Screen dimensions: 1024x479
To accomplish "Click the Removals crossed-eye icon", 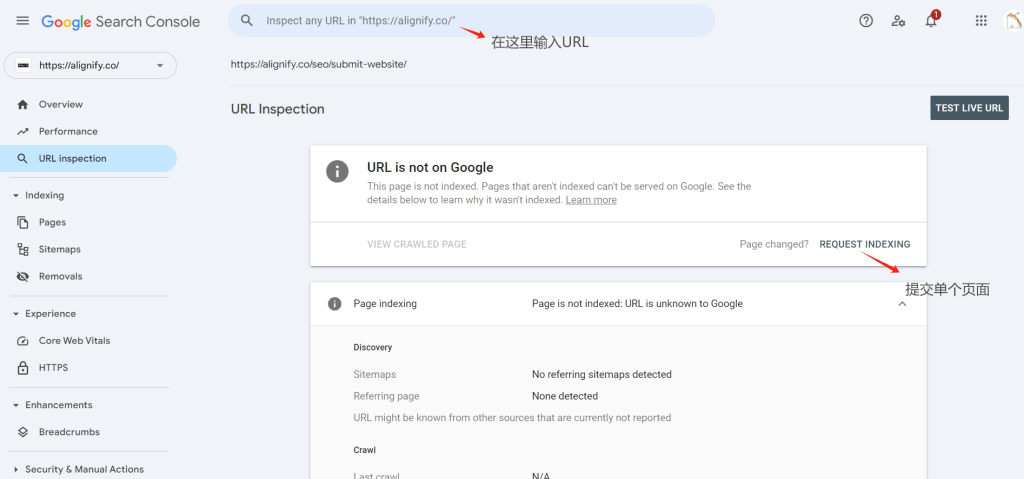I will pyautogui.click(x=23, y=276).
